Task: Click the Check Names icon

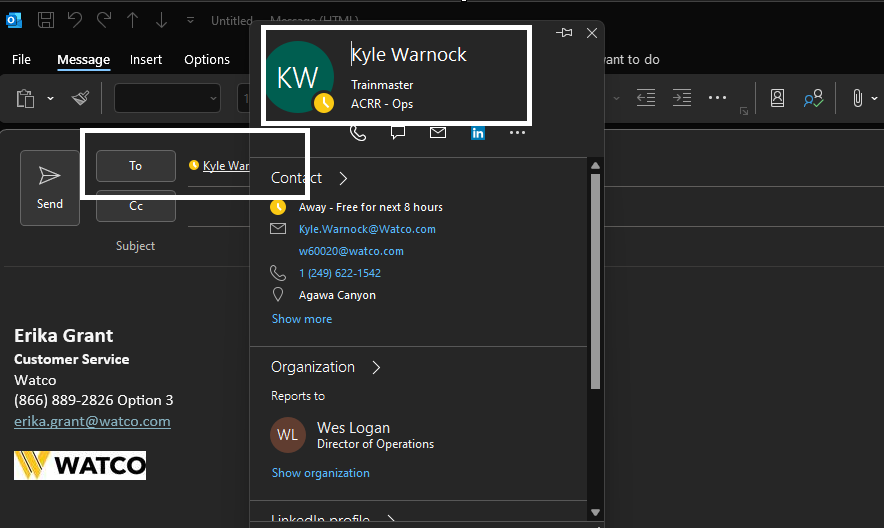Action: 813,98
